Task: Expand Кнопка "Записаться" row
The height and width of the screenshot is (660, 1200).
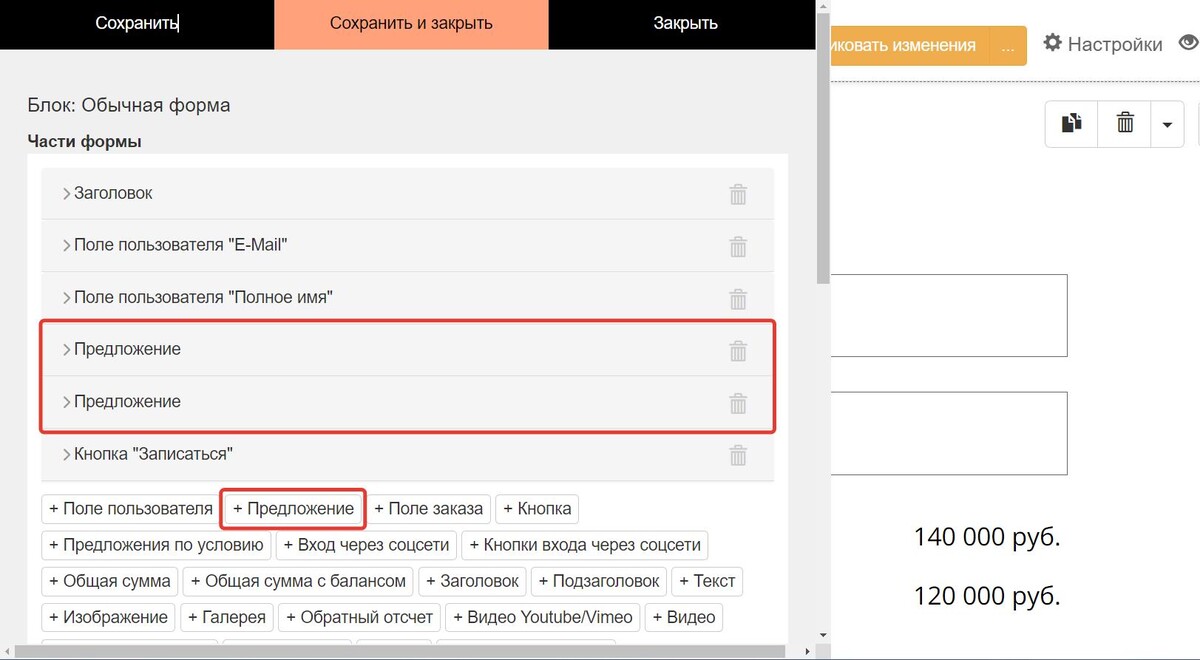Action: (67, 454)
